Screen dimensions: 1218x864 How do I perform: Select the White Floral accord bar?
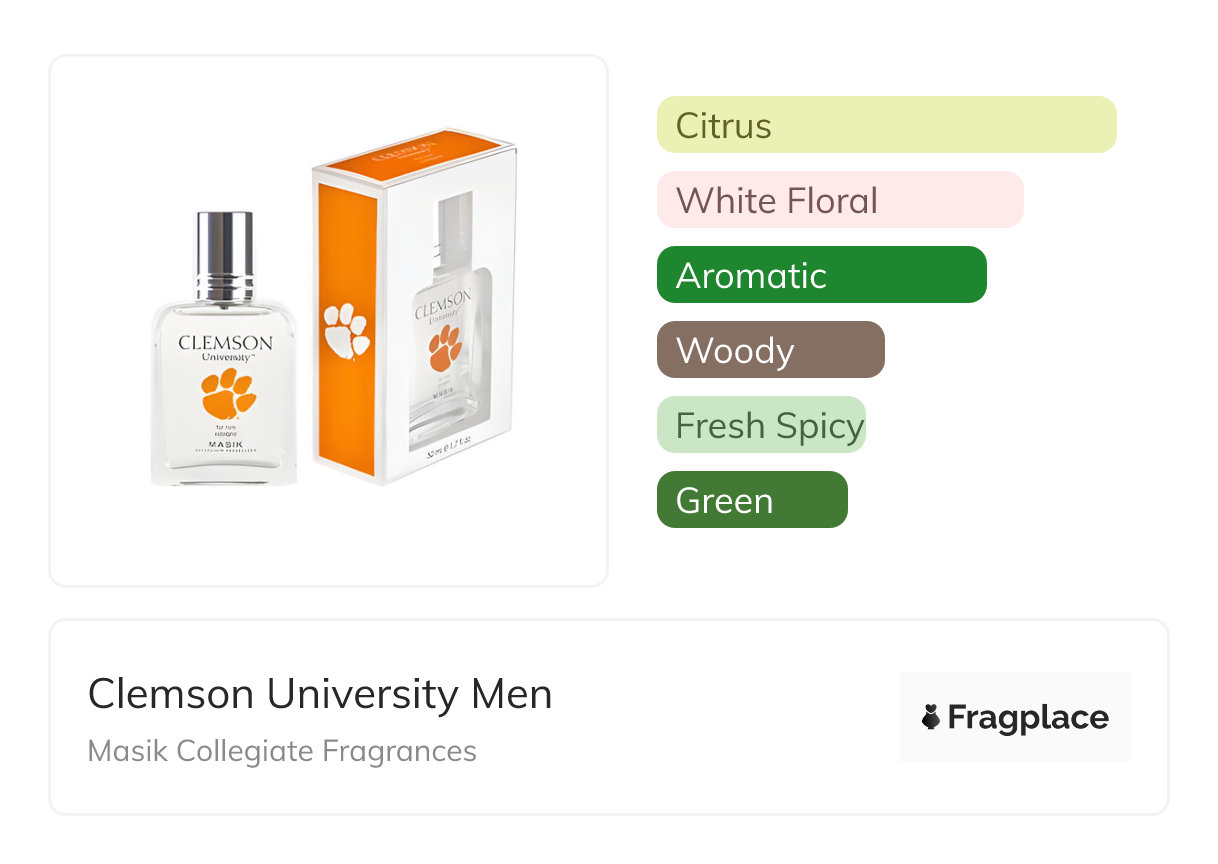point(840,200)
